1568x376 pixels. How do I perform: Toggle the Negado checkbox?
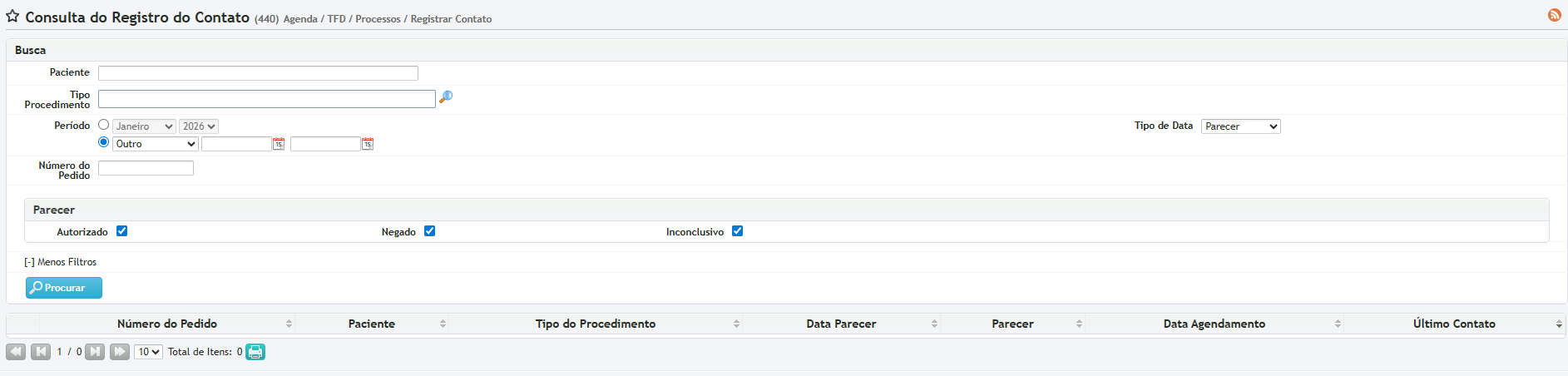coord(430,231)
